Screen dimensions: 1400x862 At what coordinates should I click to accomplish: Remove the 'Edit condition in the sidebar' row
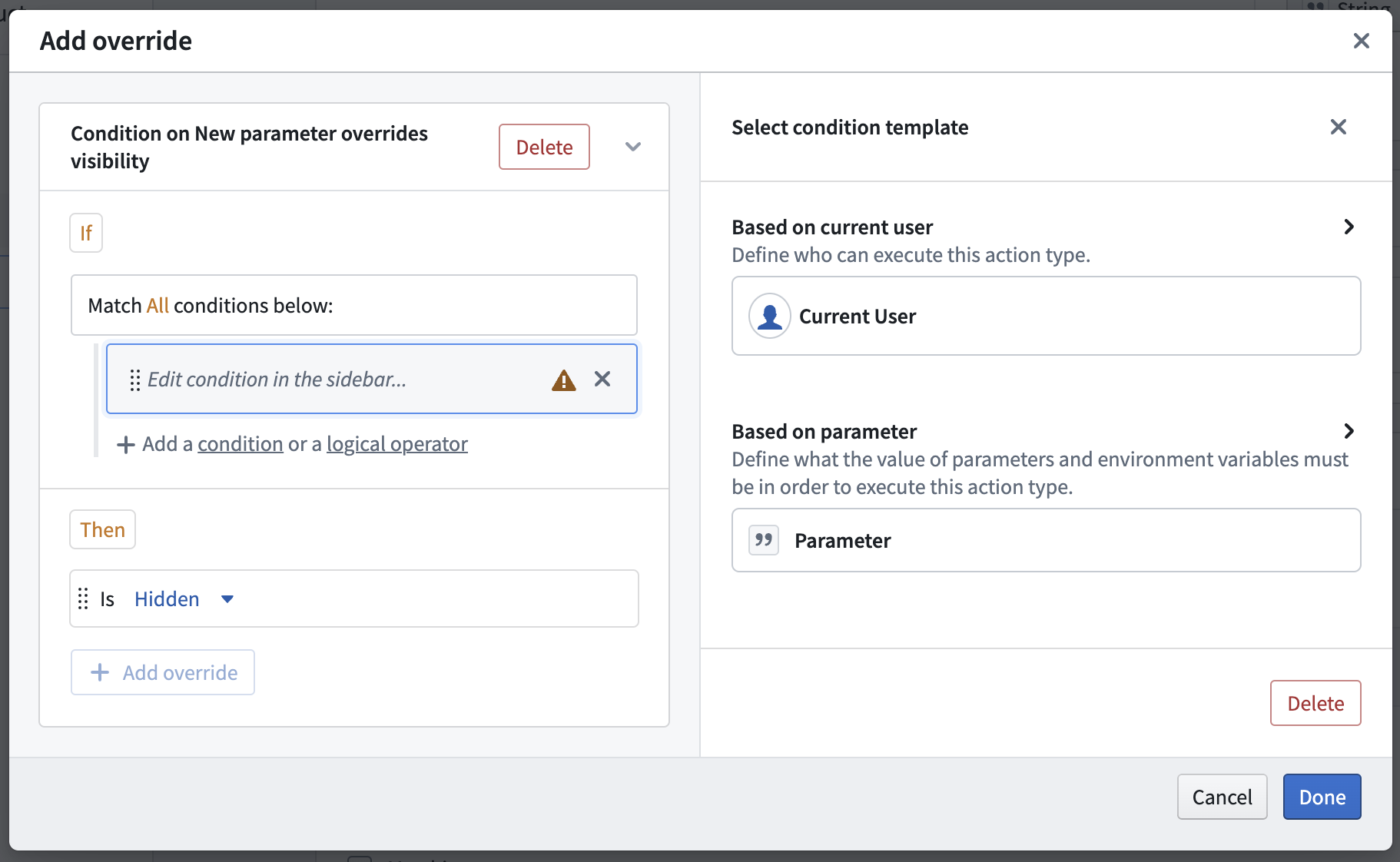[x=602, y=379]
